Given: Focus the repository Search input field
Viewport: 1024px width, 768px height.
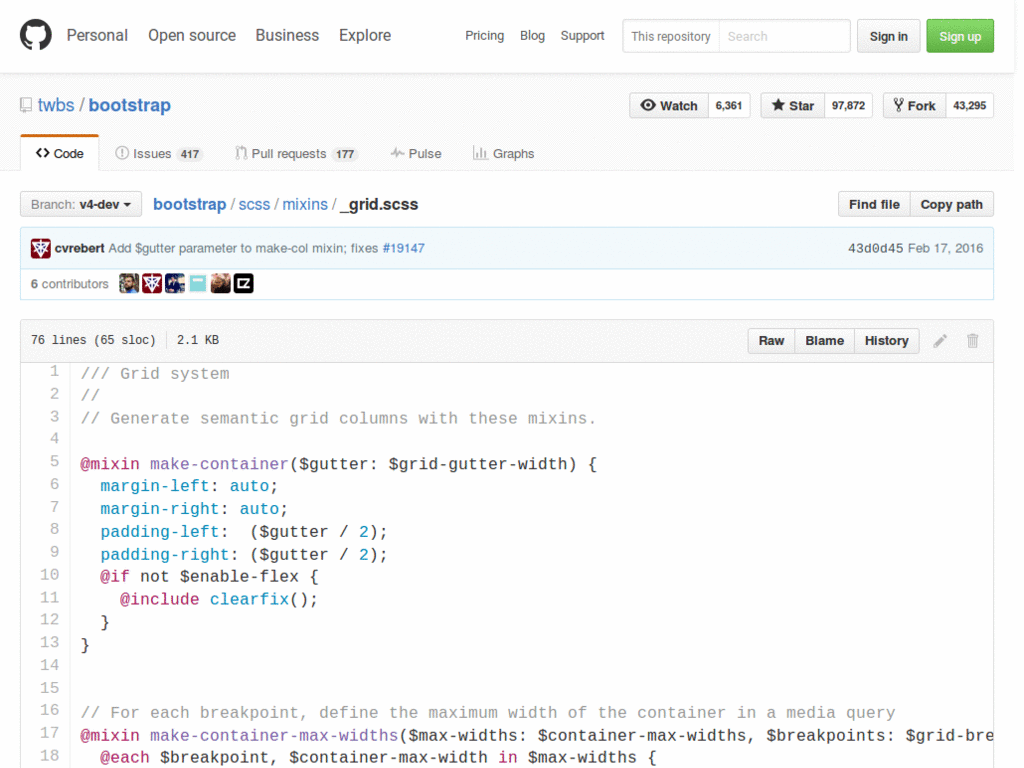Looking at the screenshot, I should (784, 37).
